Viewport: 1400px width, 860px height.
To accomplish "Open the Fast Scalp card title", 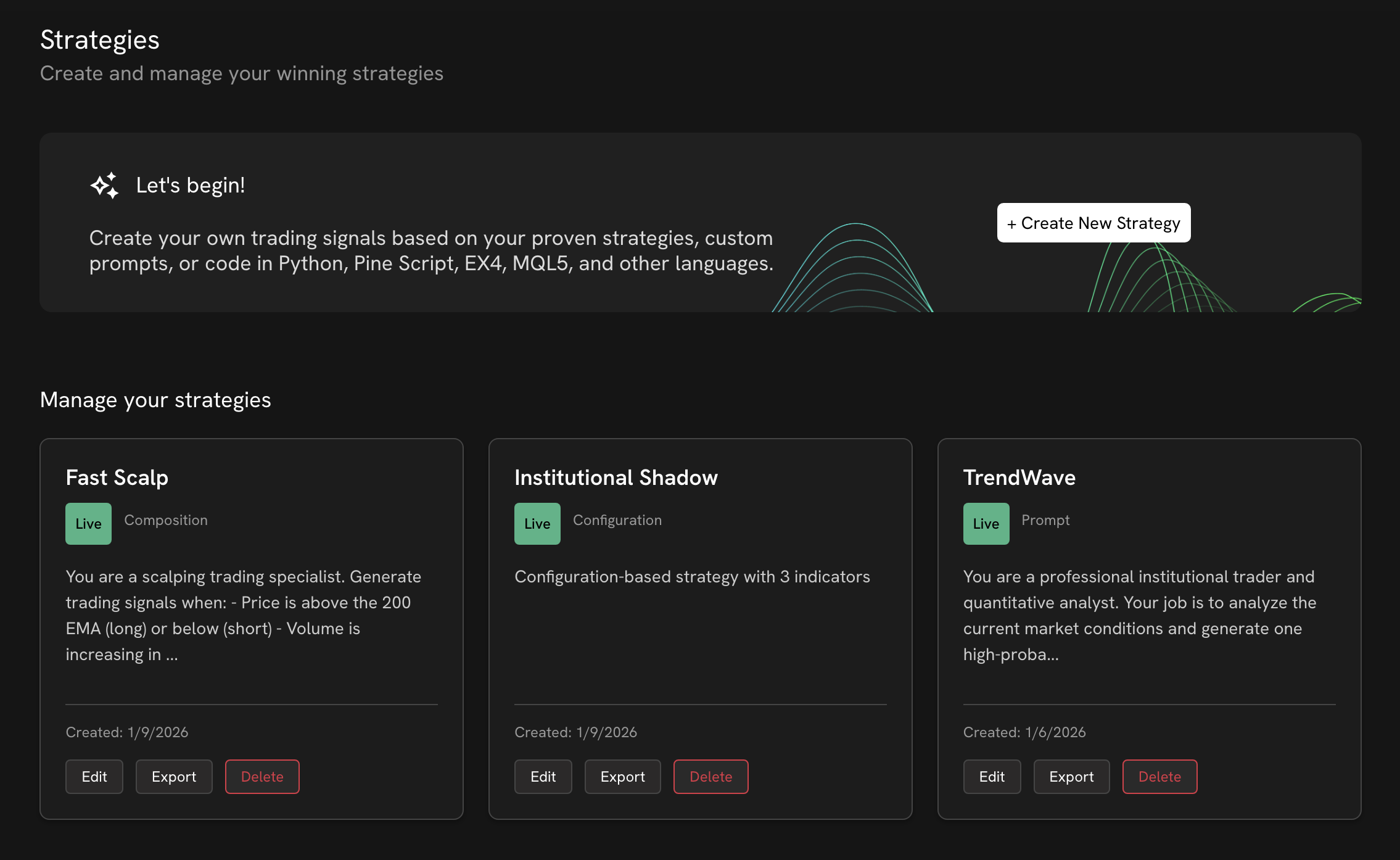I will [x=117, y=478].
